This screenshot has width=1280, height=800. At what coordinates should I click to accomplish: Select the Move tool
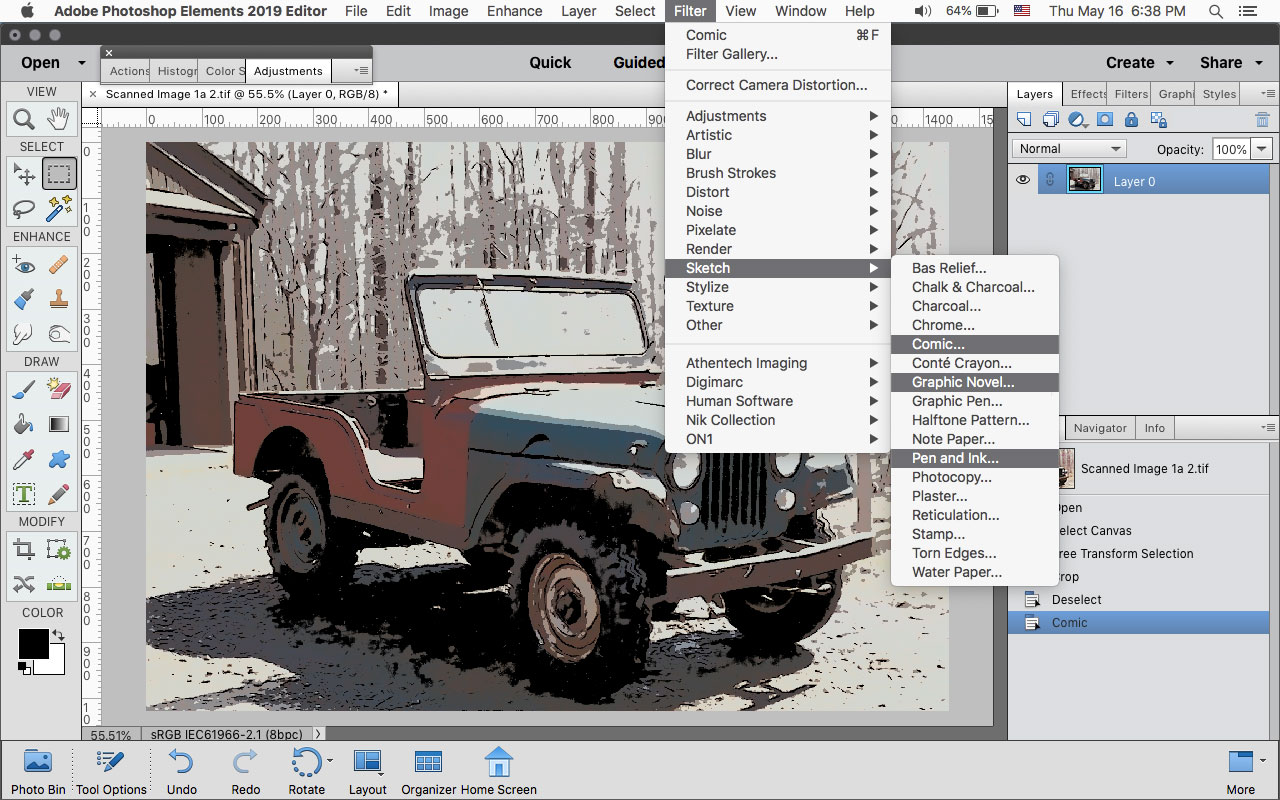(24, 174)
